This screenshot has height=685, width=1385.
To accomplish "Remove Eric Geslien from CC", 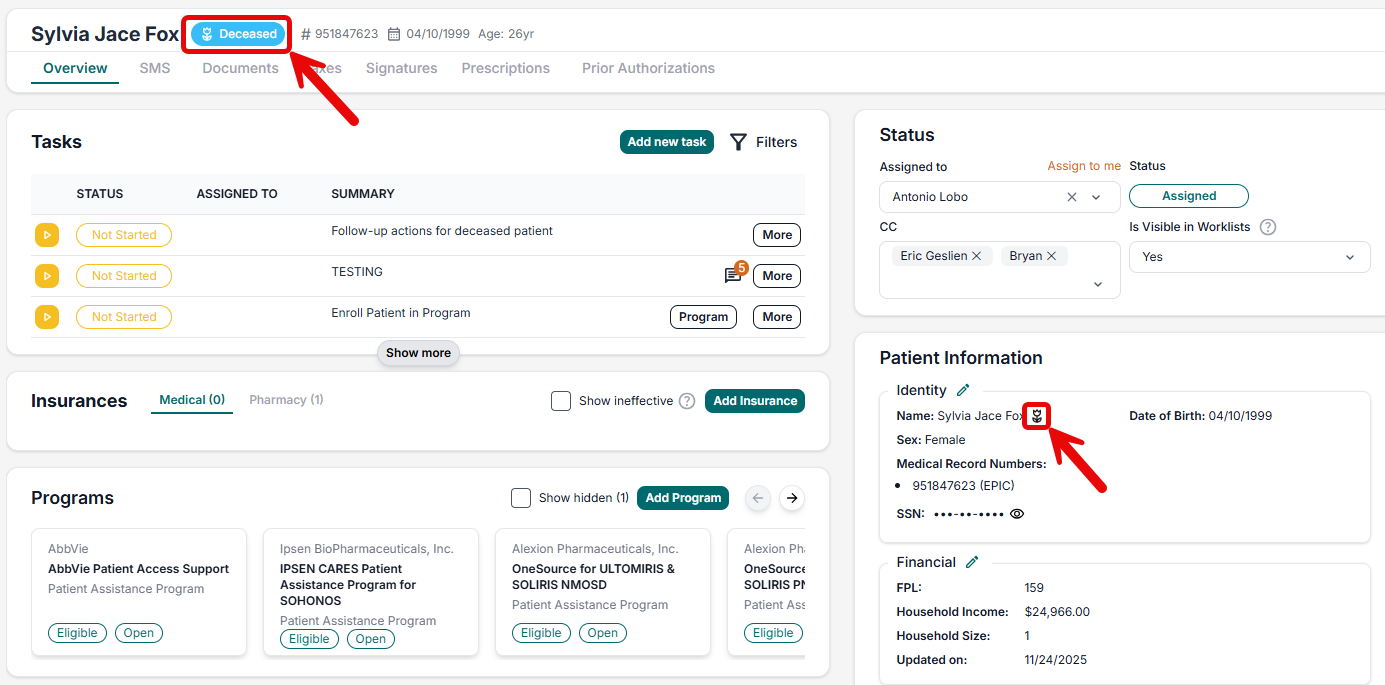I will 977,256.
